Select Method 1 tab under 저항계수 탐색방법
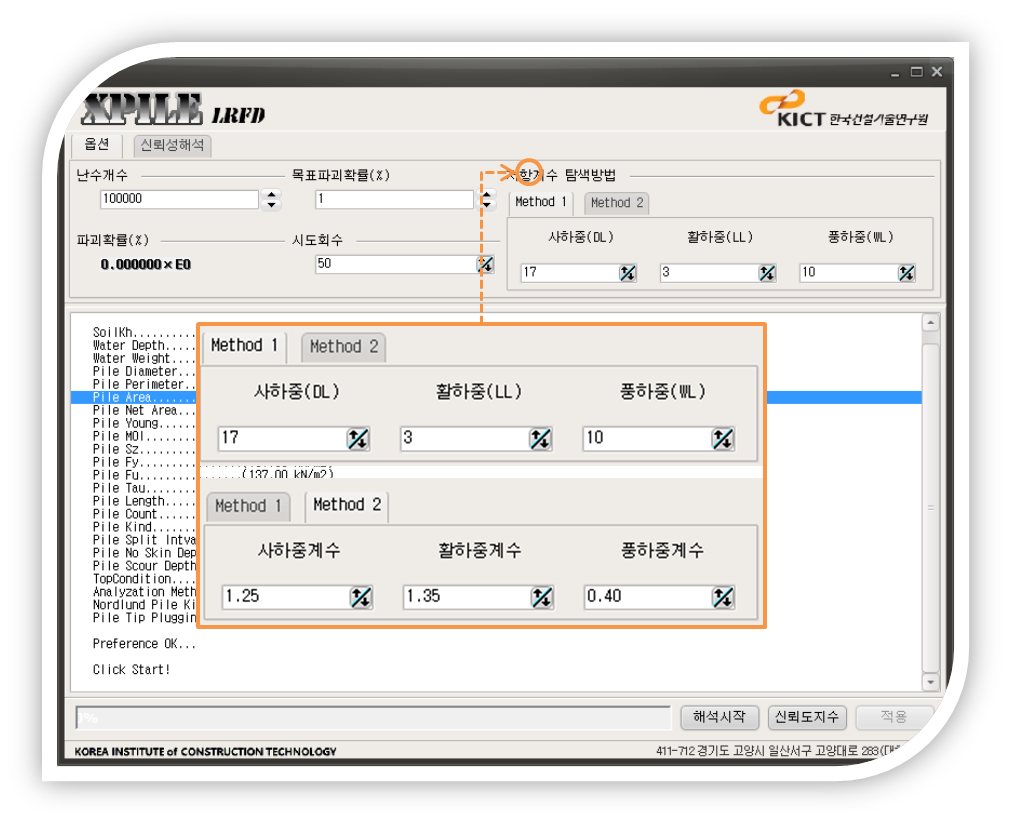Screen dimensions: 1011x823 click(541, 203)
